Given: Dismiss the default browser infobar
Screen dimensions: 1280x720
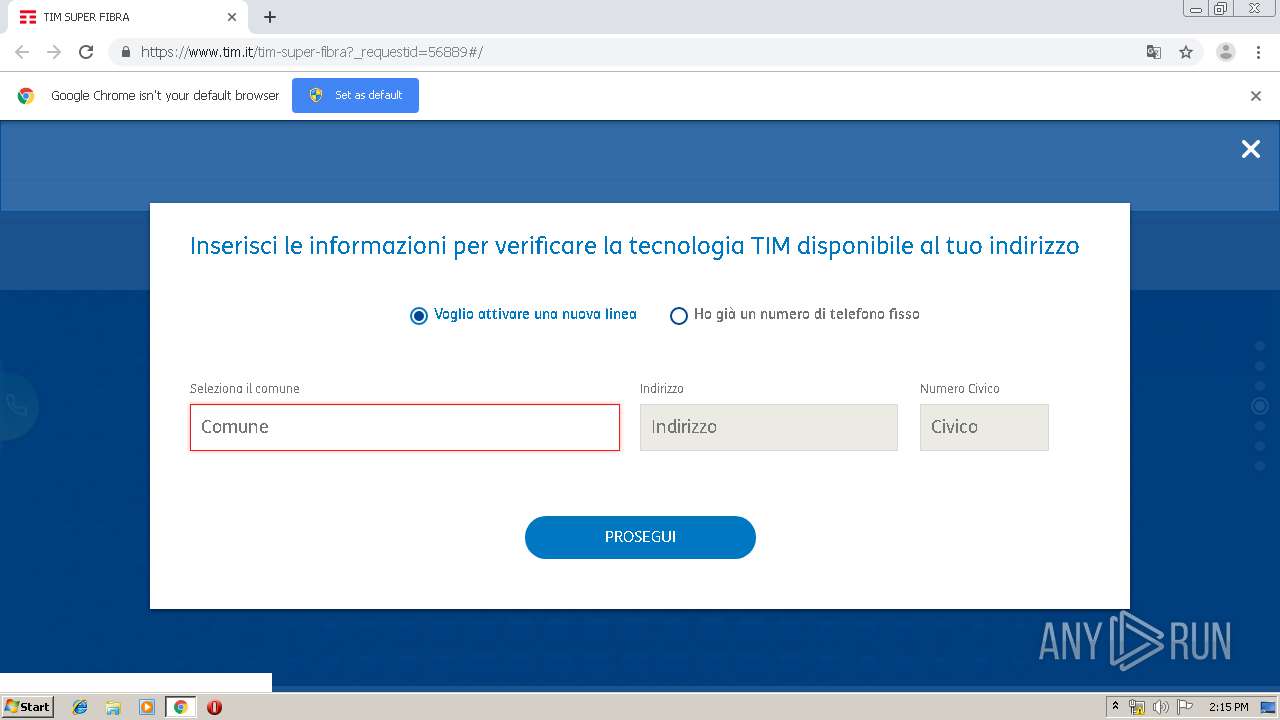Looking at the screenshot, I should (x=1256, y=96).
